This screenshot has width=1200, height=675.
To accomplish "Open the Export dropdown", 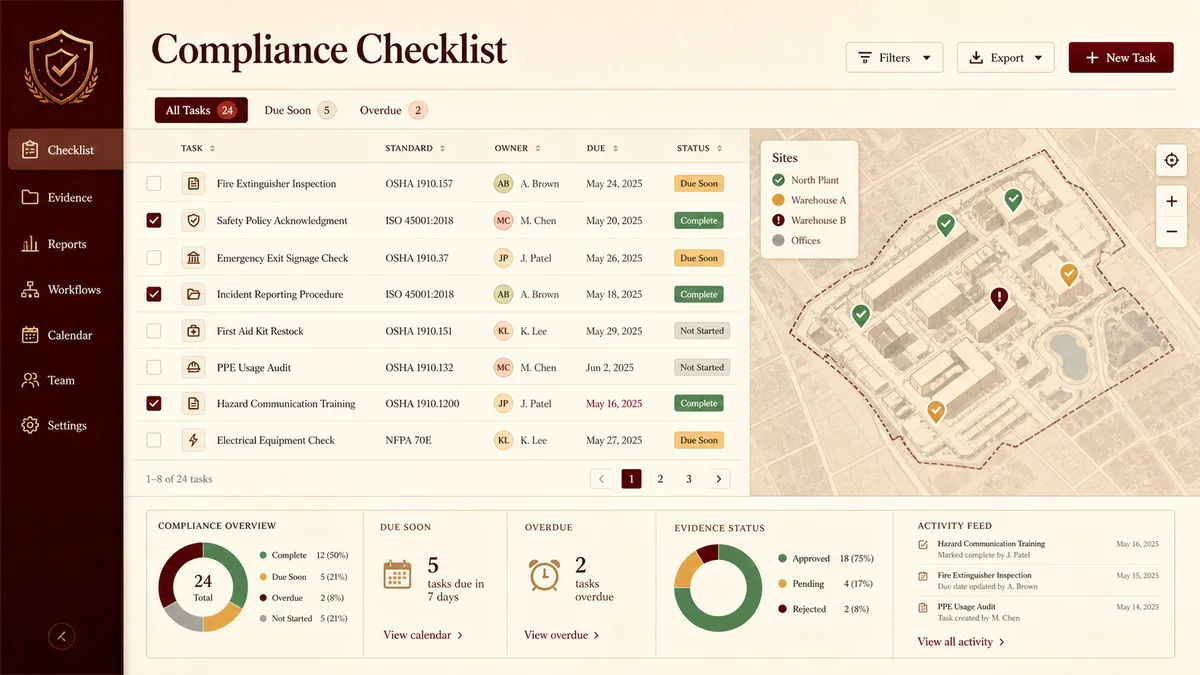I will [1006, 58].
